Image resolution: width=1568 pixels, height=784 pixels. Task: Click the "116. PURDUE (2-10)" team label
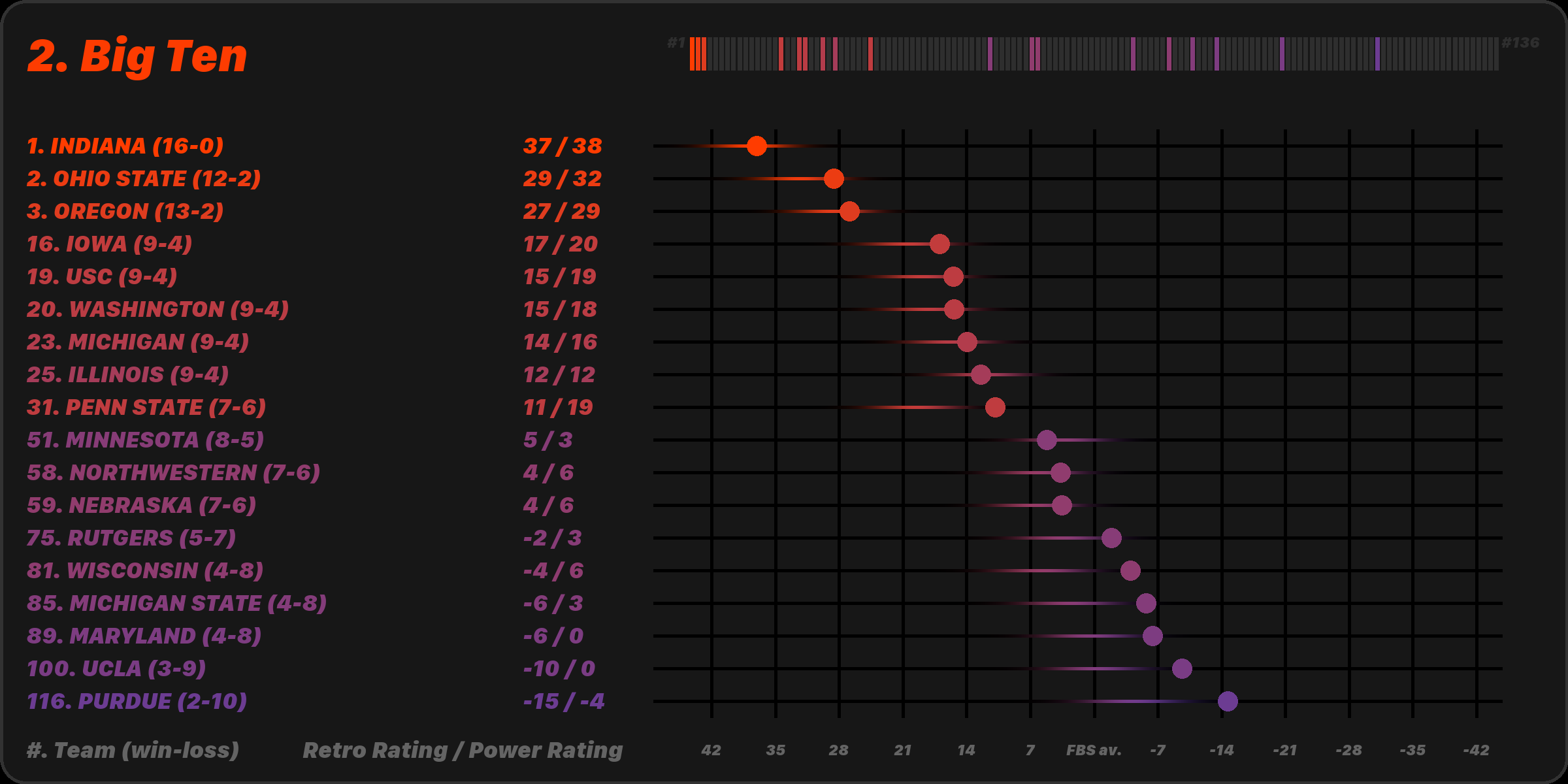tap(137, 701)
